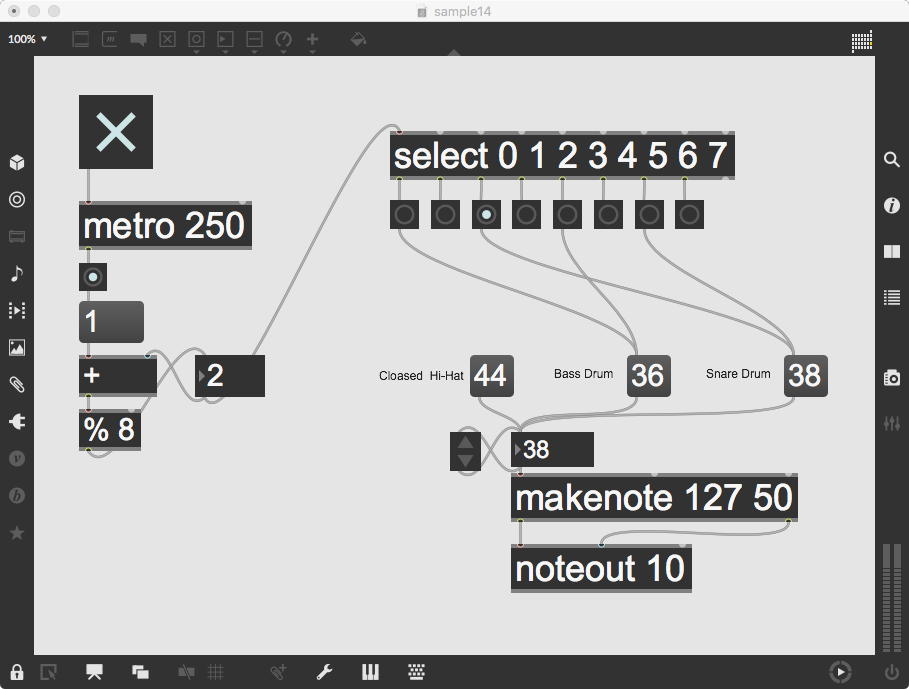Open the music note audio browser

pyautogui.click(x=17, y=274)
